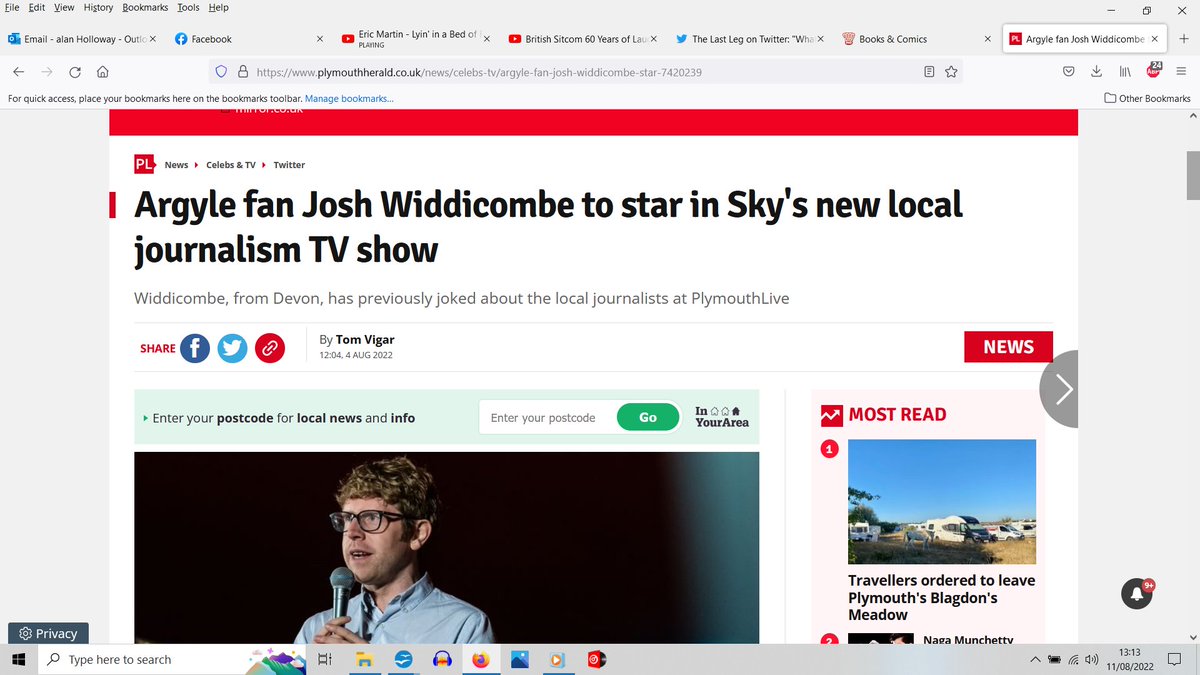Open the Edit menu
This screenshot has width=1200, height=675.
pyautogui.click(x=36, y=7)
